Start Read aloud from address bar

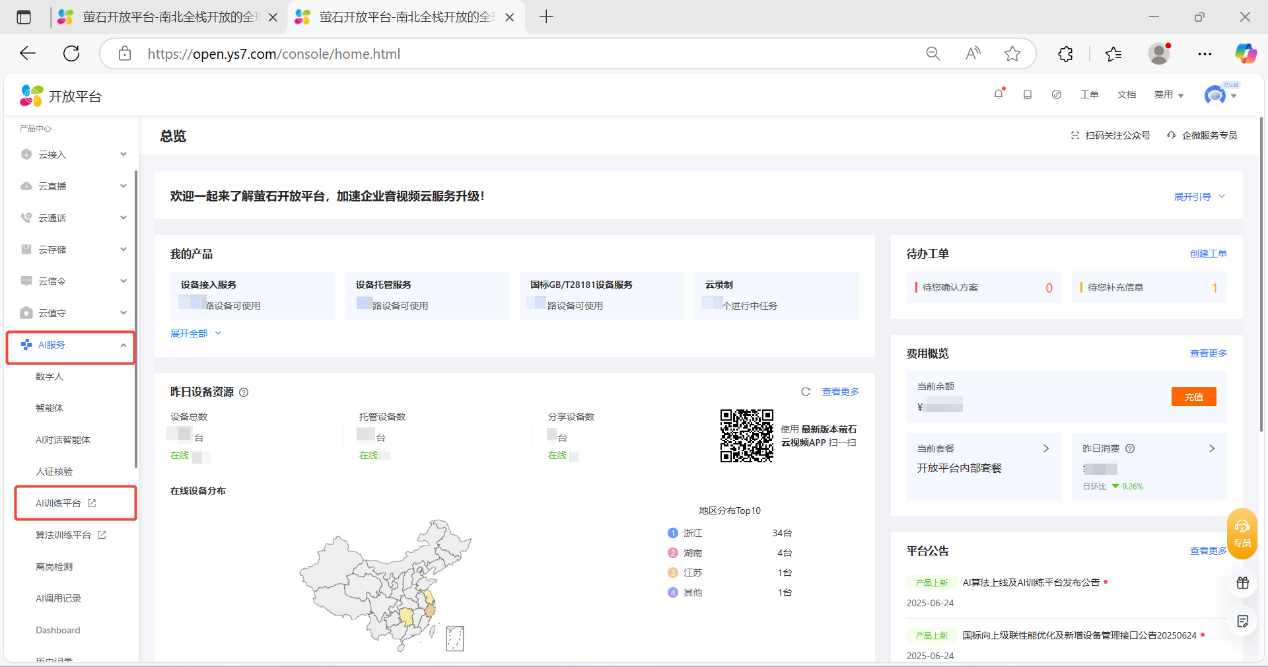[x=973, y=54]
